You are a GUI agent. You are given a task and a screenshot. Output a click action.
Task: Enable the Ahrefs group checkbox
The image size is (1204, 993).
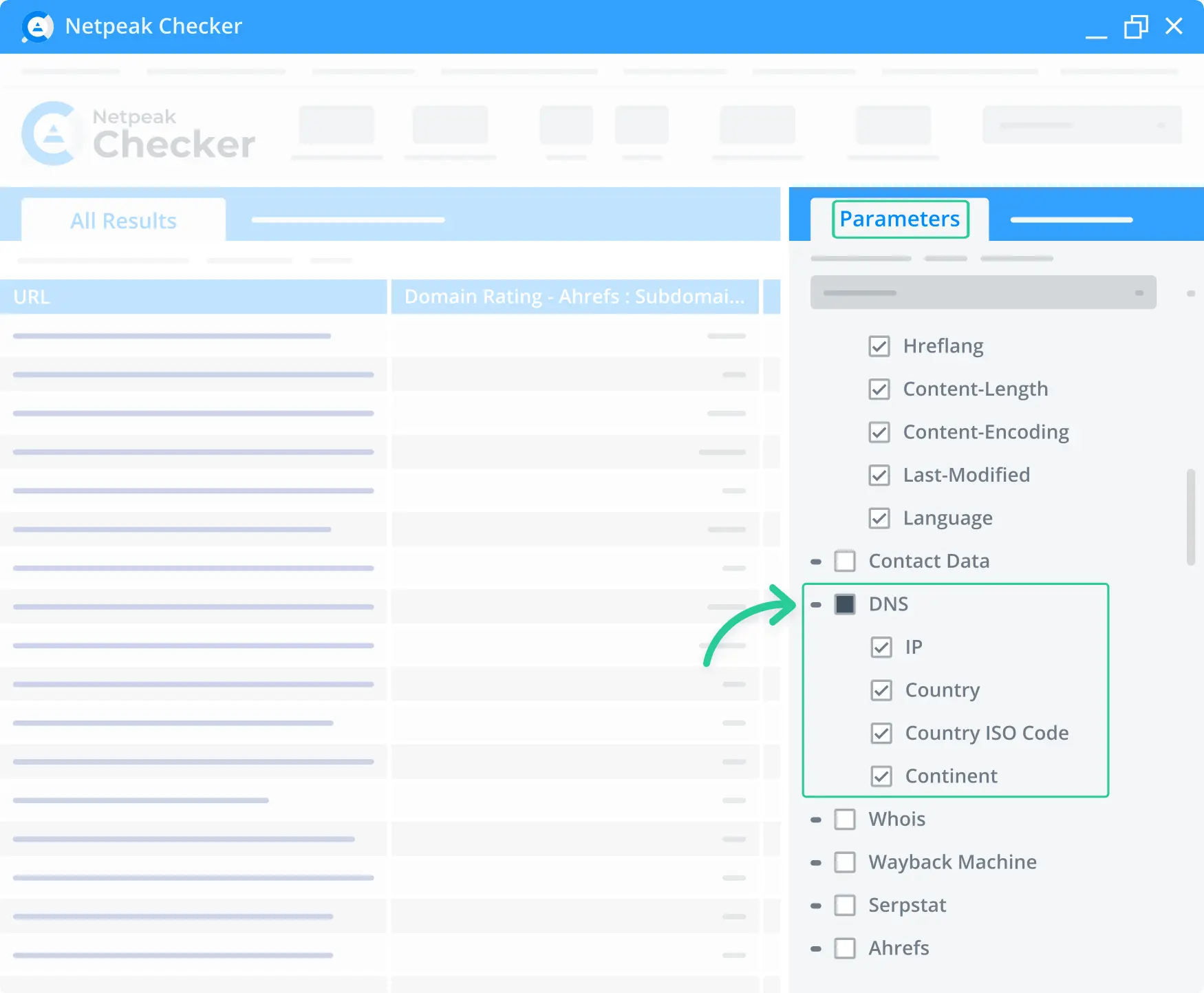coord(845,948)
